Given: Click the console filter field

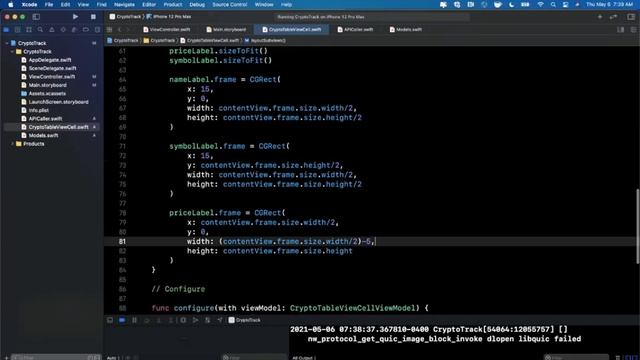Looking at the screenshot, I should 576,357.
